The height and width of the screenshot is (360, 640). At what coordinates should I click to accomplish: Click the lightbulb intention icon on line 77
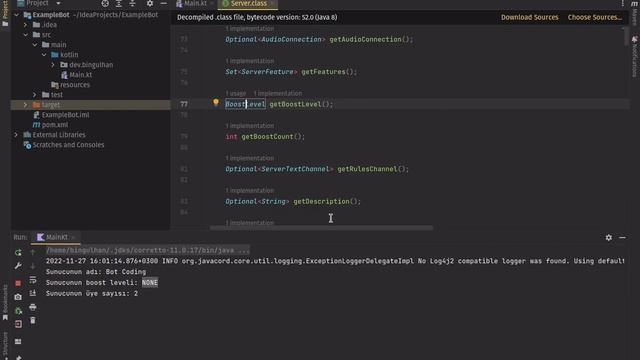click(x=216, y=102)
